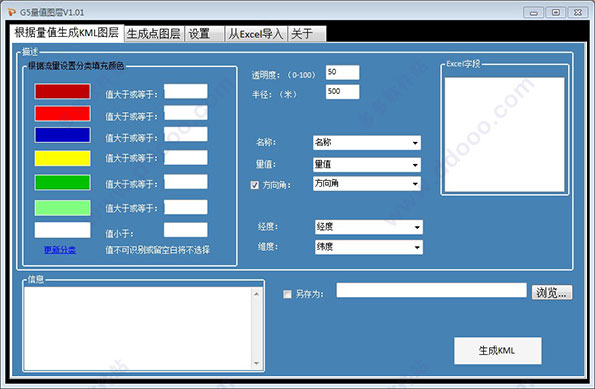
Task: Click the dark red color swatch
Action: point(63,91)
